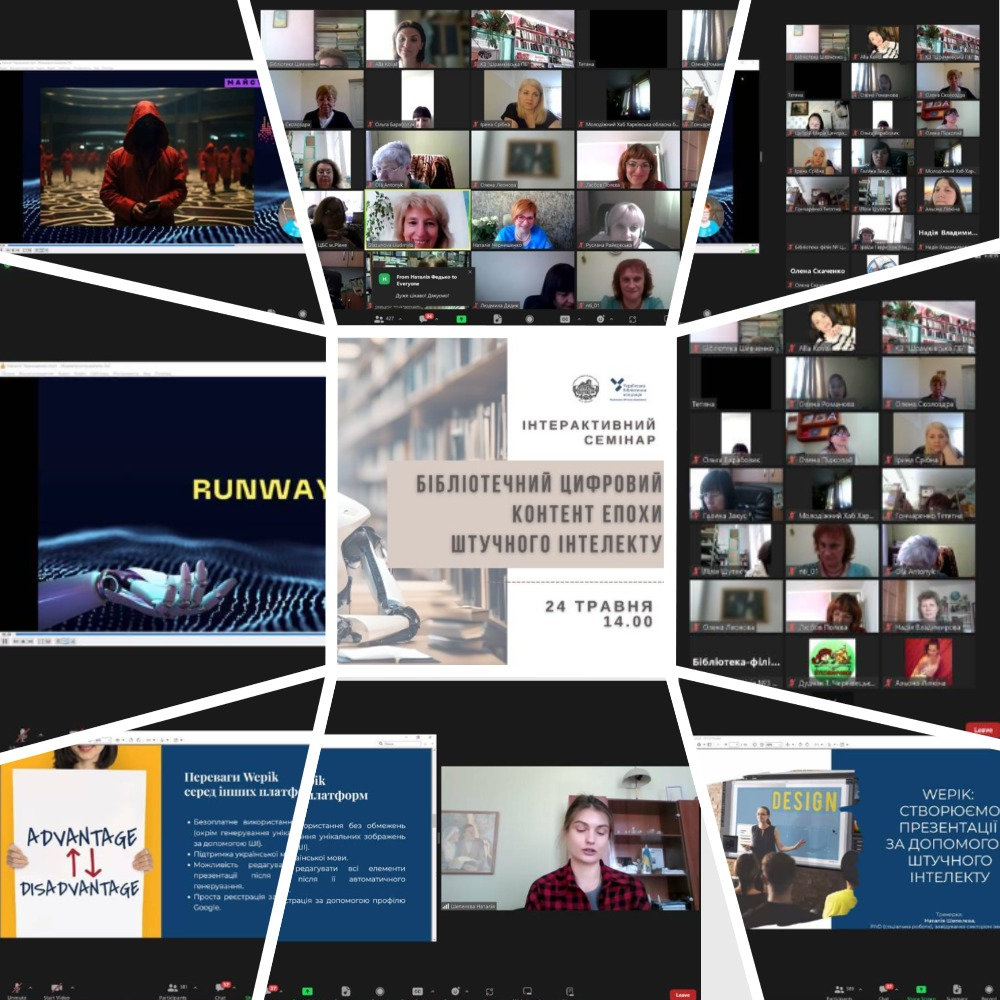Expand Participants caret in top-center toolbar
Image resolution: width=1000 pixels, height=1000 pixels.
[x=402, y=318]
